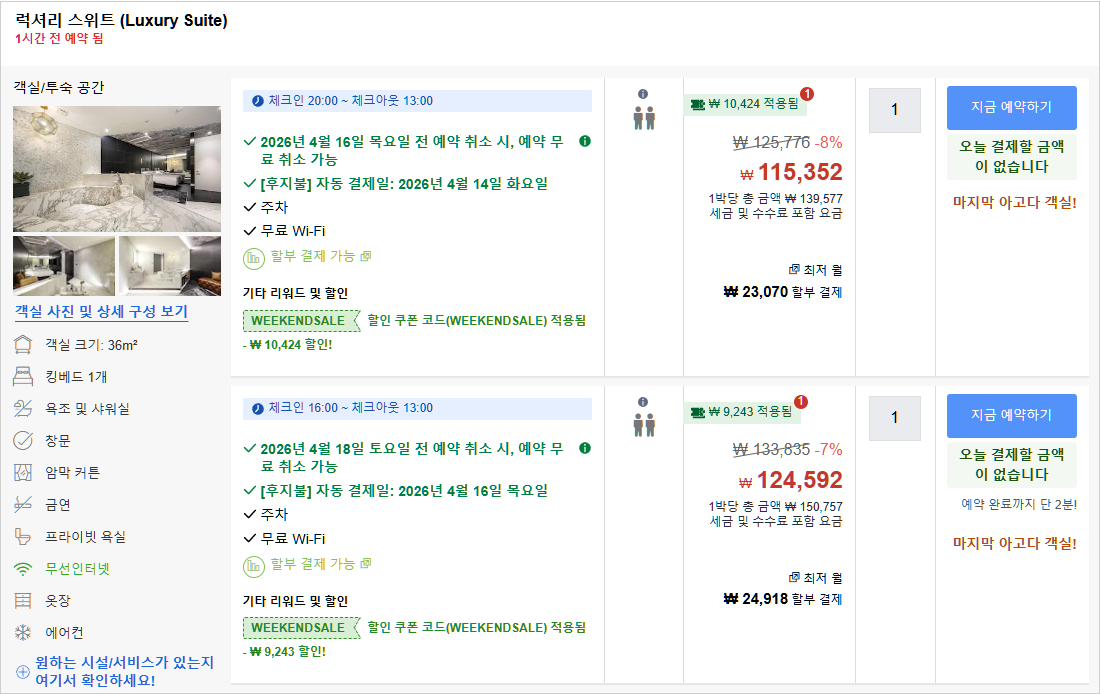Click 할부 결제 가능 link in second offer
Screen dimensions: 1100x694
point(321,563)
